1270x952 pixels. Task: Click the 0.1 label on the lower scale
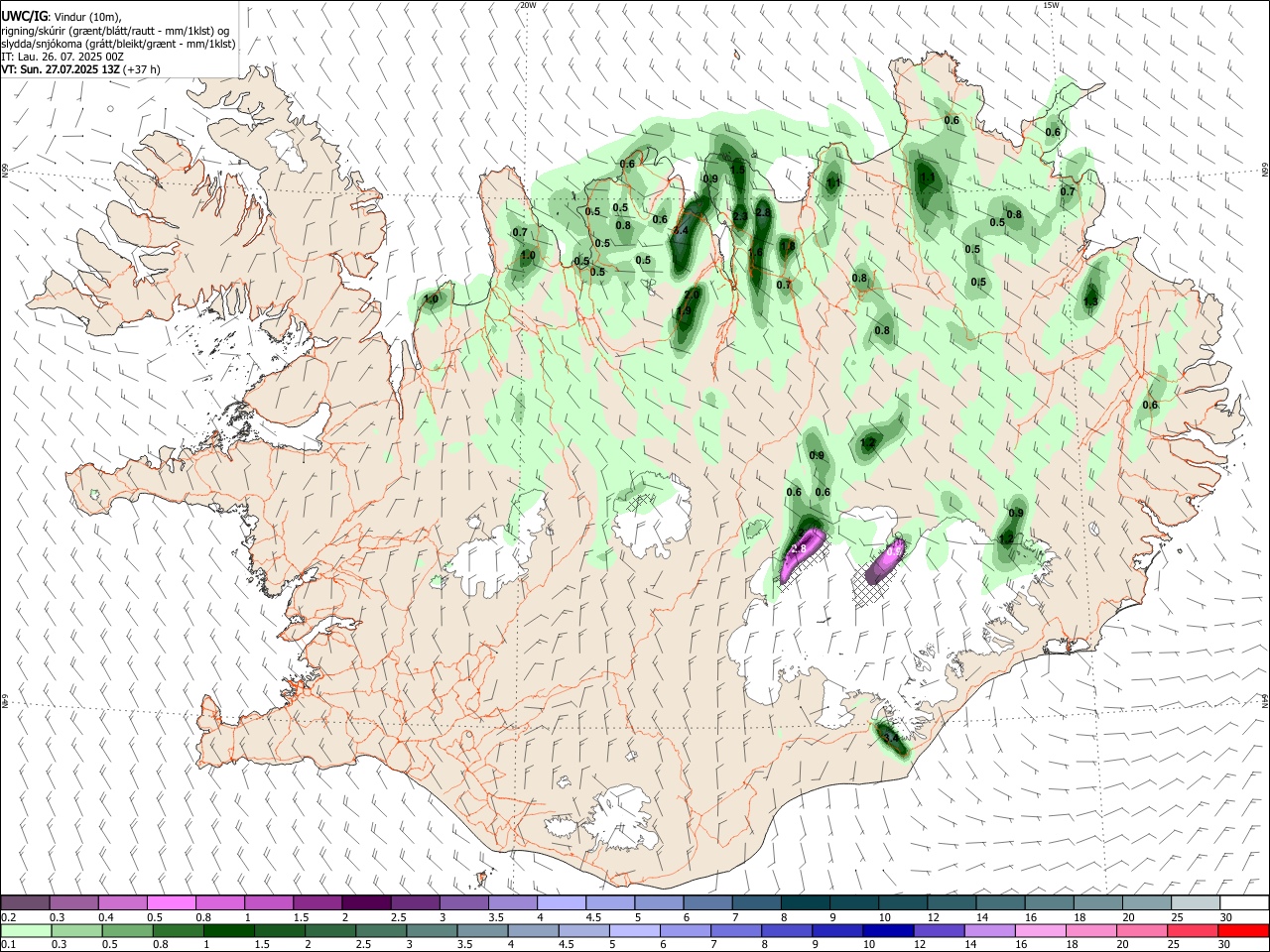tap(9, 945)
